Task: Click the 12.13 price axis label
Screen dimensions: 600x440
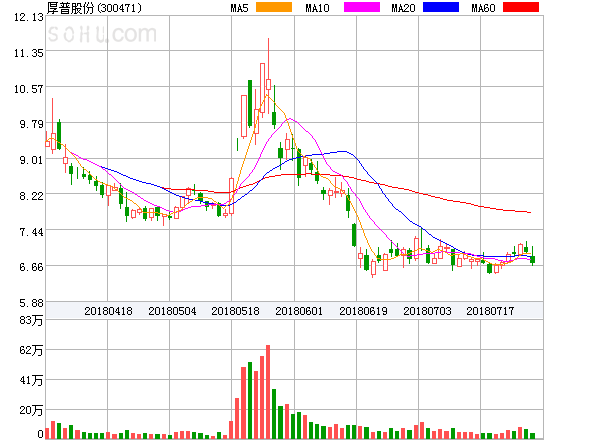Action: click(x=29, y=17)
